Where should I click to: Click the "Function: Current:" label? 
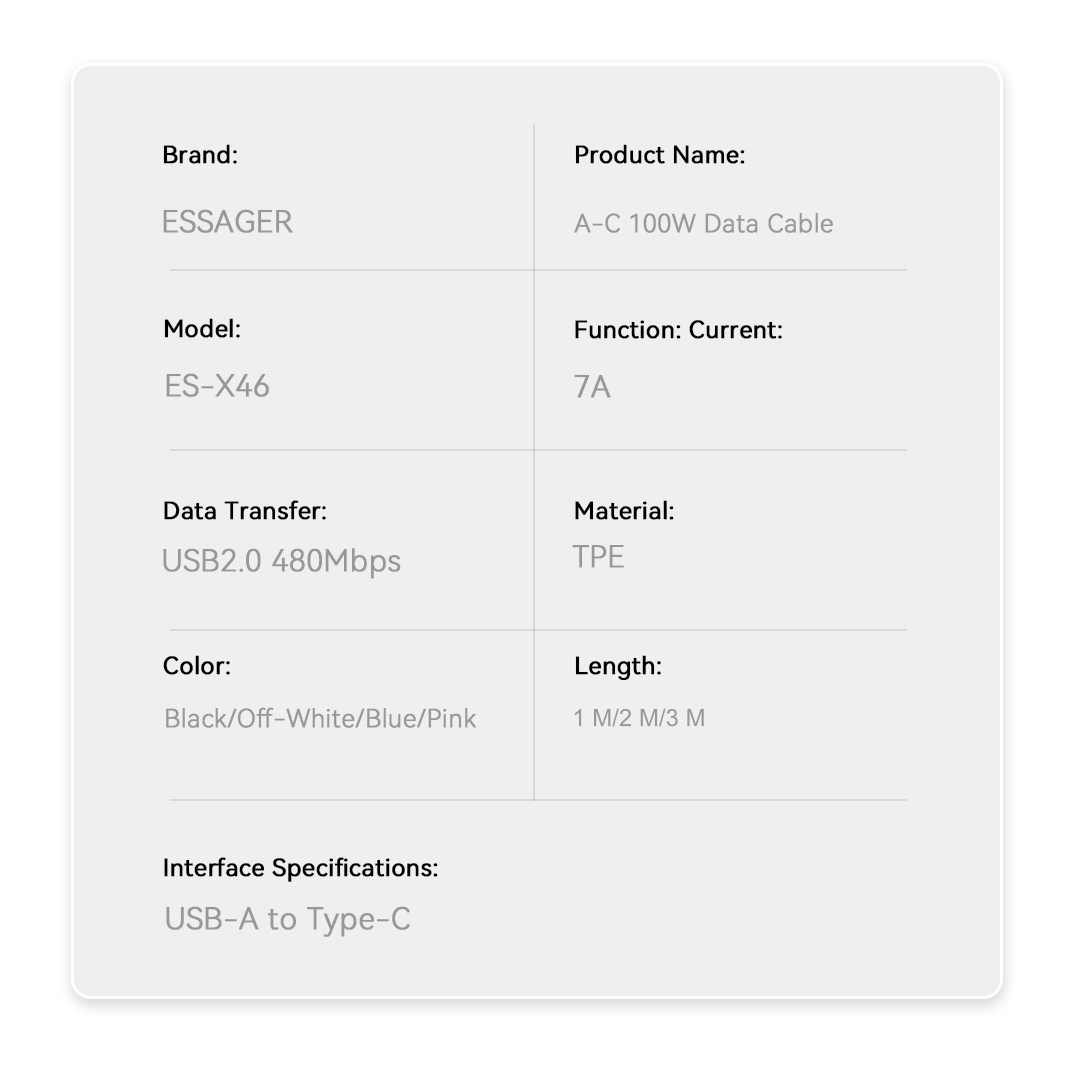coord(678,330)
